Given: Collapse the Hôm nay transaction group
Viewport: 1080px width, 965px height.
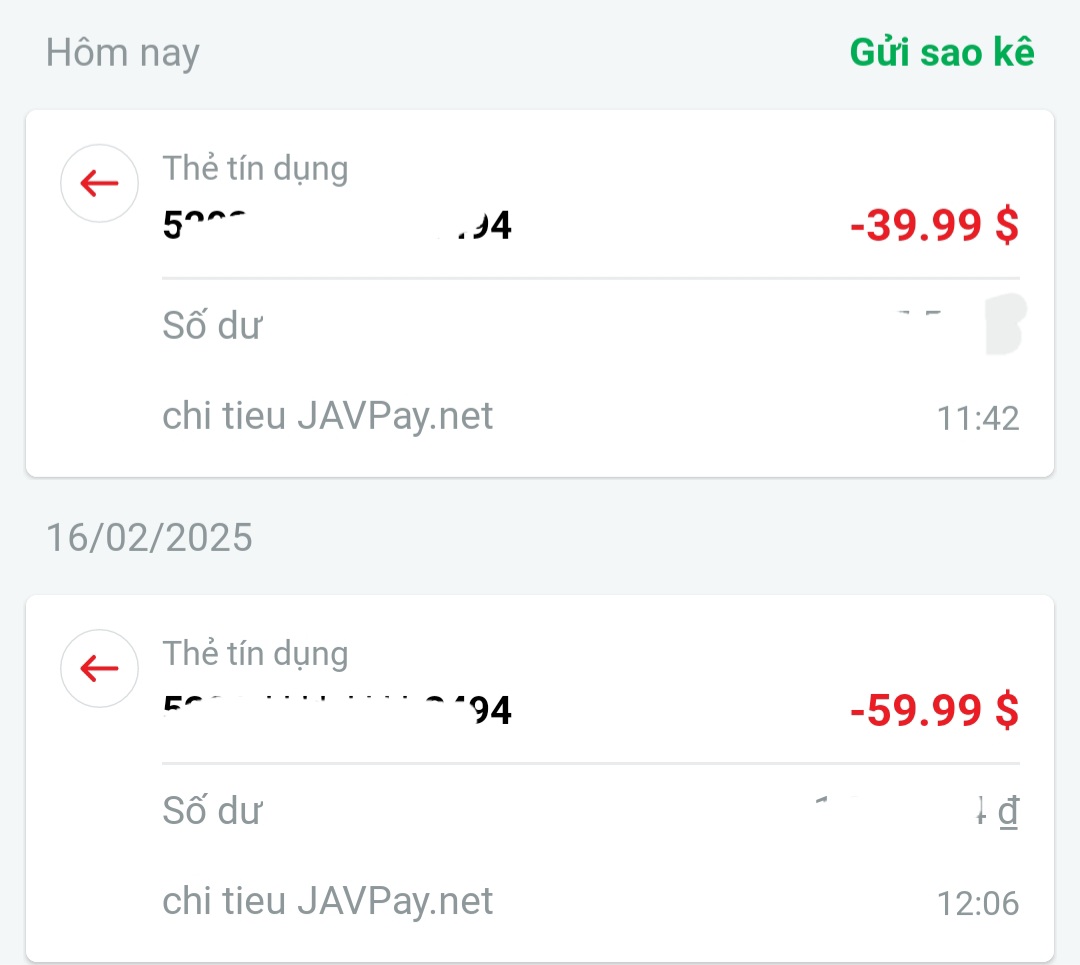Looking at the screenshot, I should pyautogui.click(x=122, y=52).
